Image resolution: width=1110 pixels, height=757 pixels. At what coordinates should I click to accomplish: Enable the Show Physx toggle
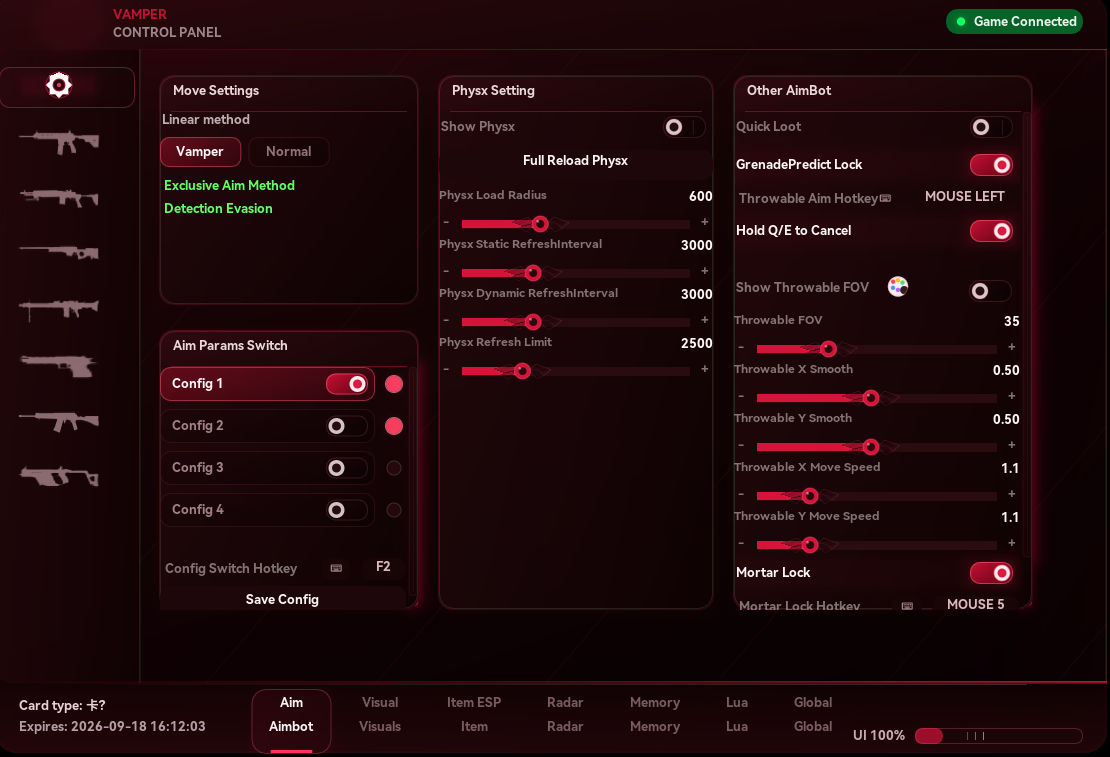[684, 127]
